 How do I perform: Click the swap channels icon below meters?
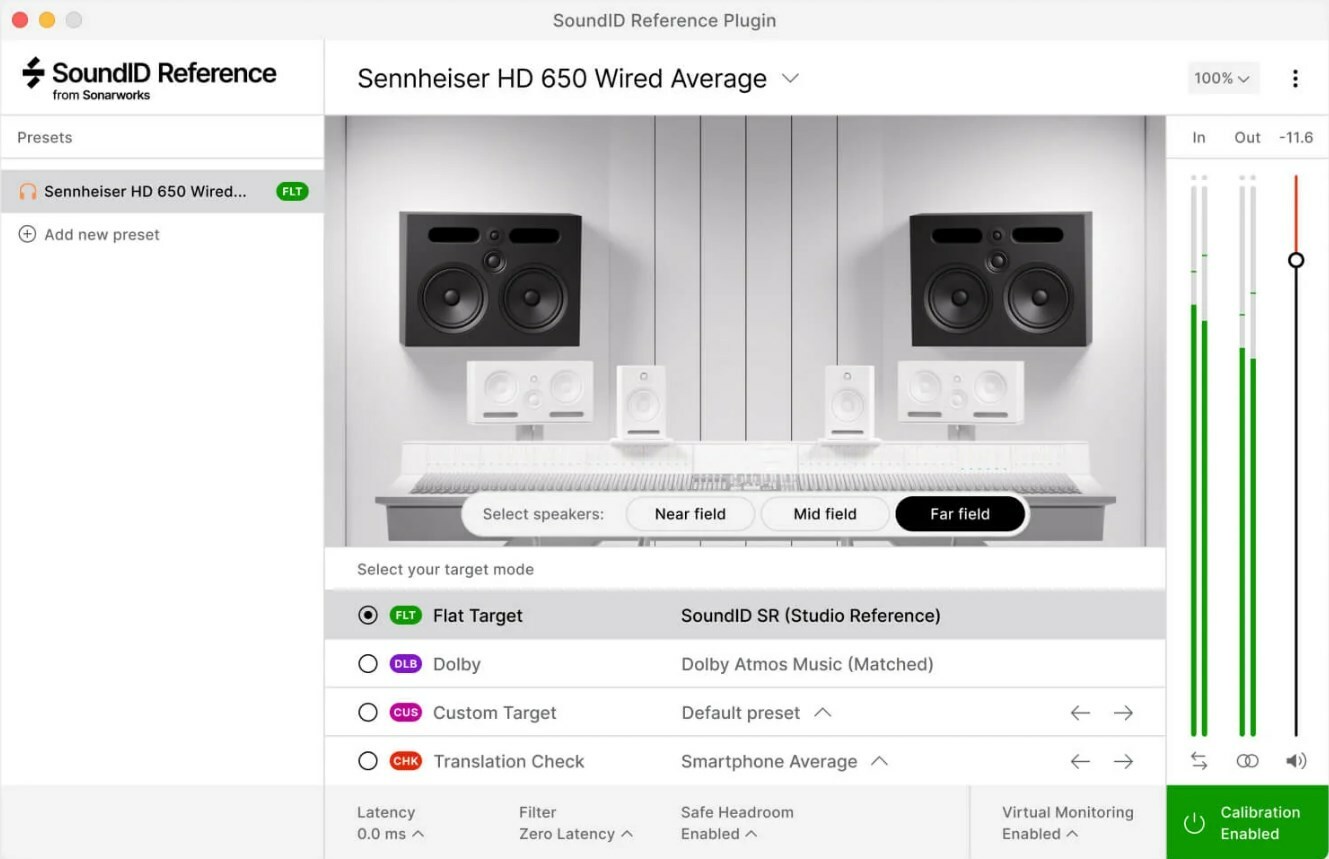coord(1199,761)
